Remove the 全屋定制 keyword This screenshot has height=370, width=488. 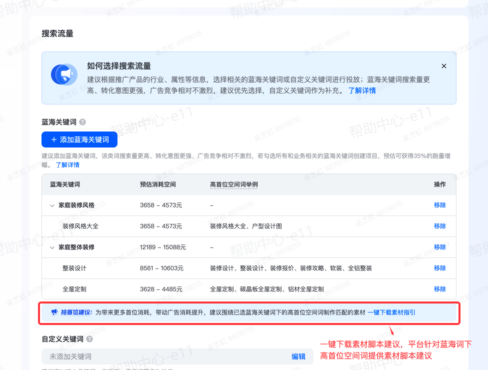pyautogui.click(x=440, y=289)
